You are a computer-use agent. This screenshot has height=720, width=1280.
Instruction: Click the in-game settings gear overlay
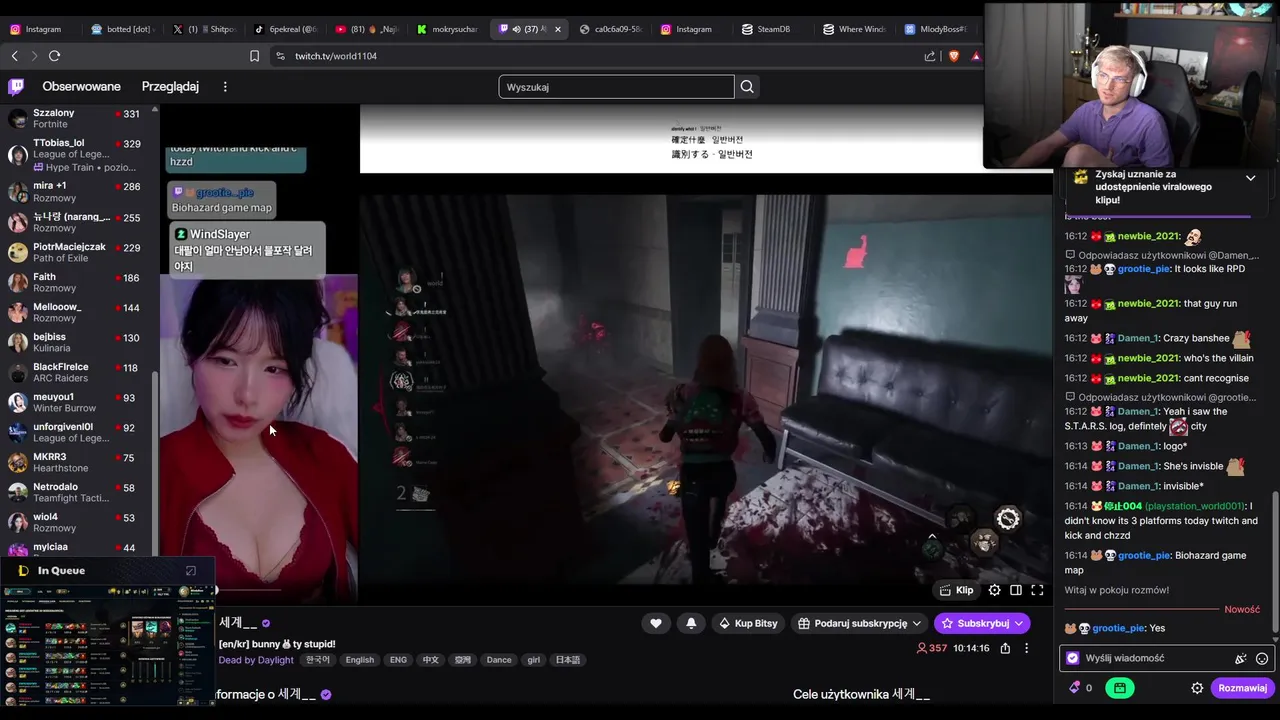(1007, 518)
